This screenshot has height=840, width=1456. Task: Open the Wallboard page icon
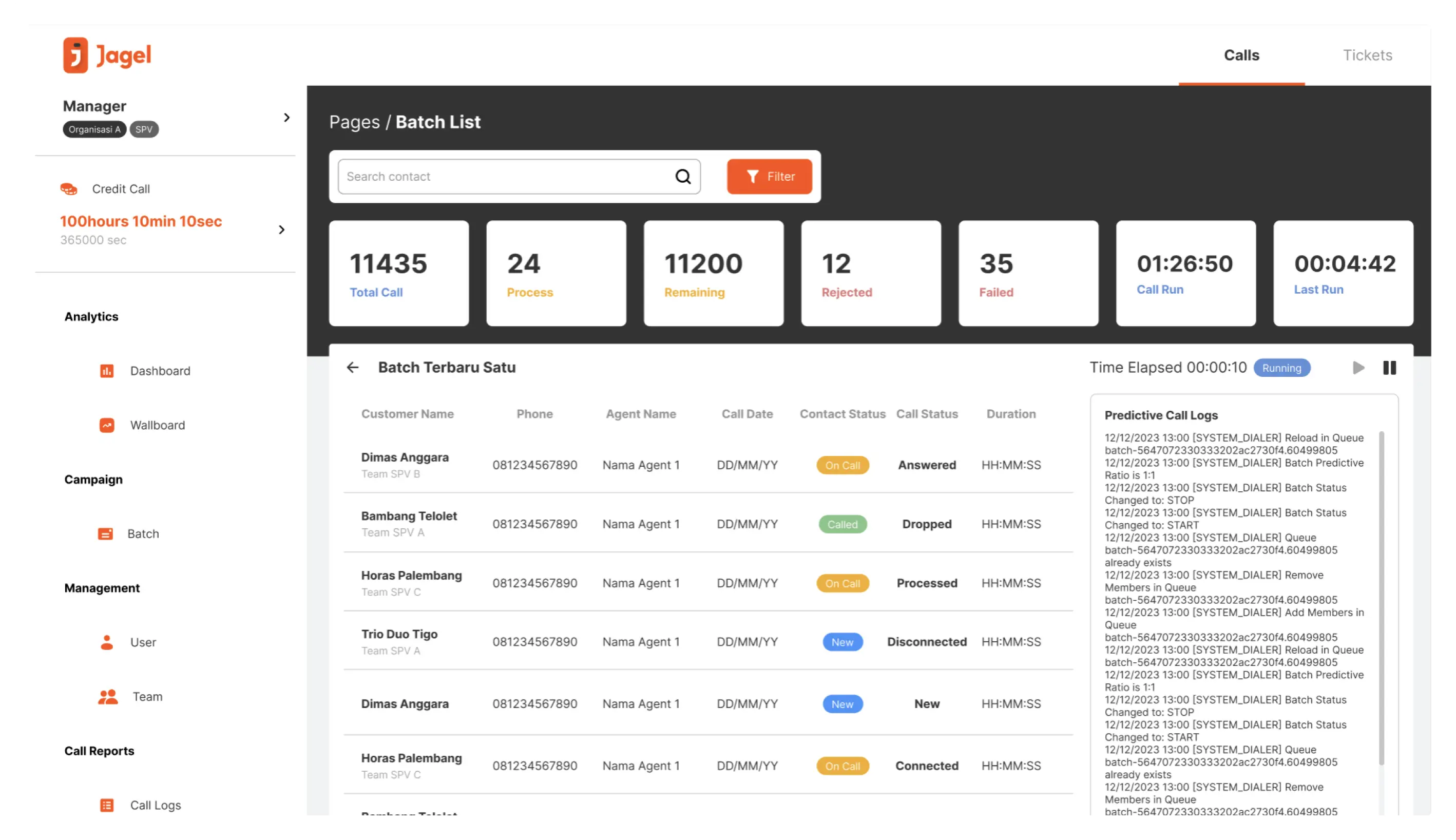tap(107, 425)
